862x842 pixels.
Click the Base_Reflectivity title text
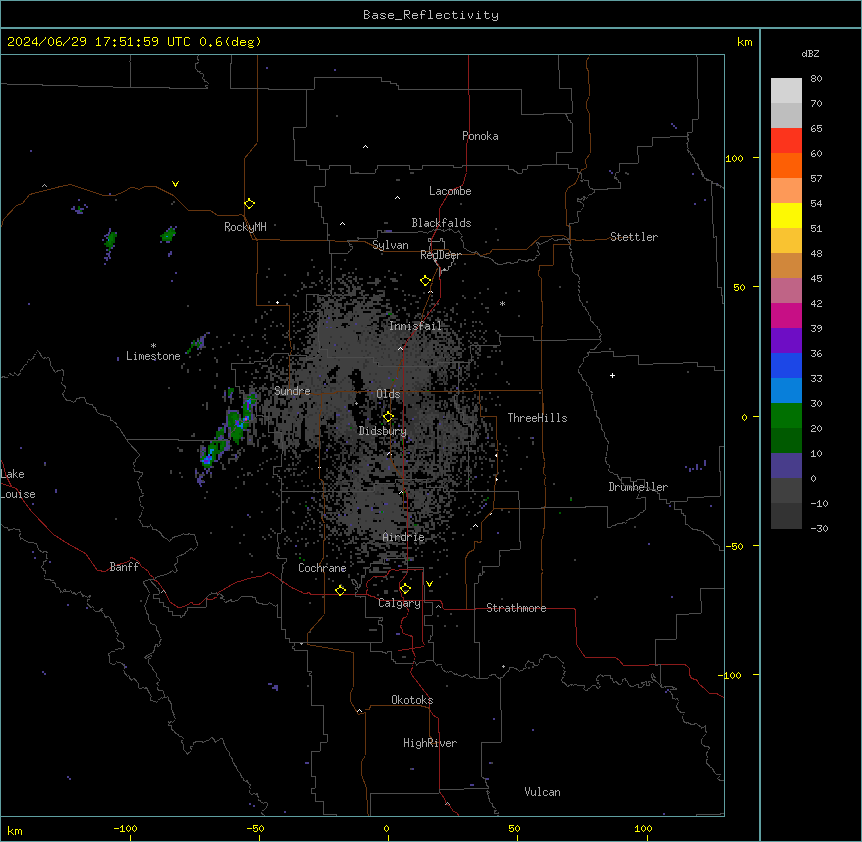coord(431,15)
